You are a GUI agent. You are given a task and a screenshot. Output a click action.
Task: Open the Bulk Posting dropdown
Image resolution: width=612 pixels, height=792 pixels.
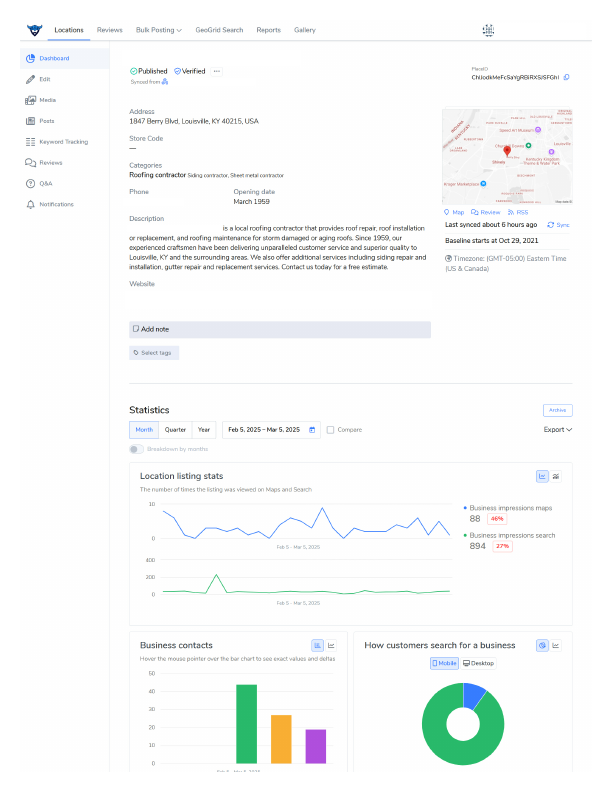pyautogui.click(x=159, y=30)
